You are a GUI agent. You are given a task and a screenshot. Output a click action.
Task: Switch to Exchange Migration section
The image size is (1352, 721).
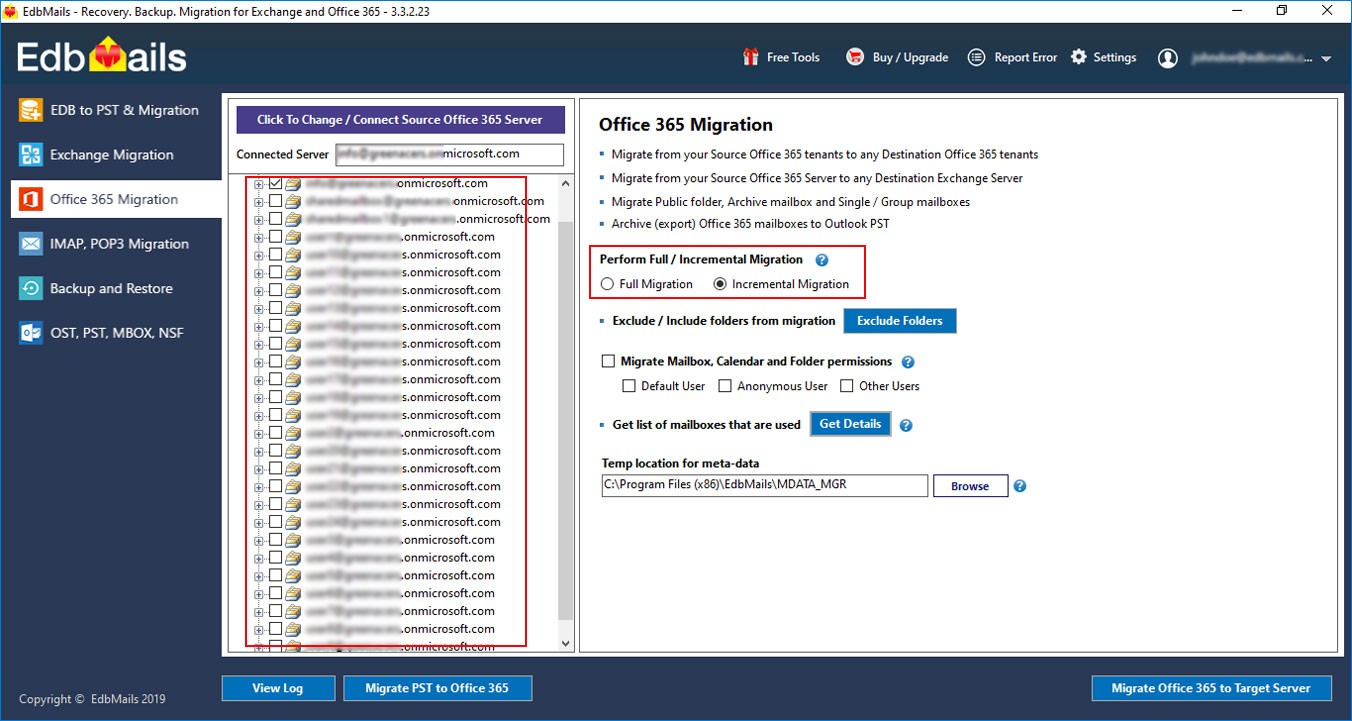pos(115,155)
